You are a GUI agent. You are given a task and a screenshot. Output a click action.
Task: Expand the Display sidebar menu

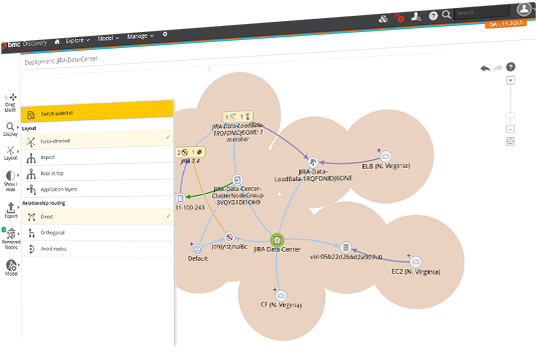coord(11,130)
